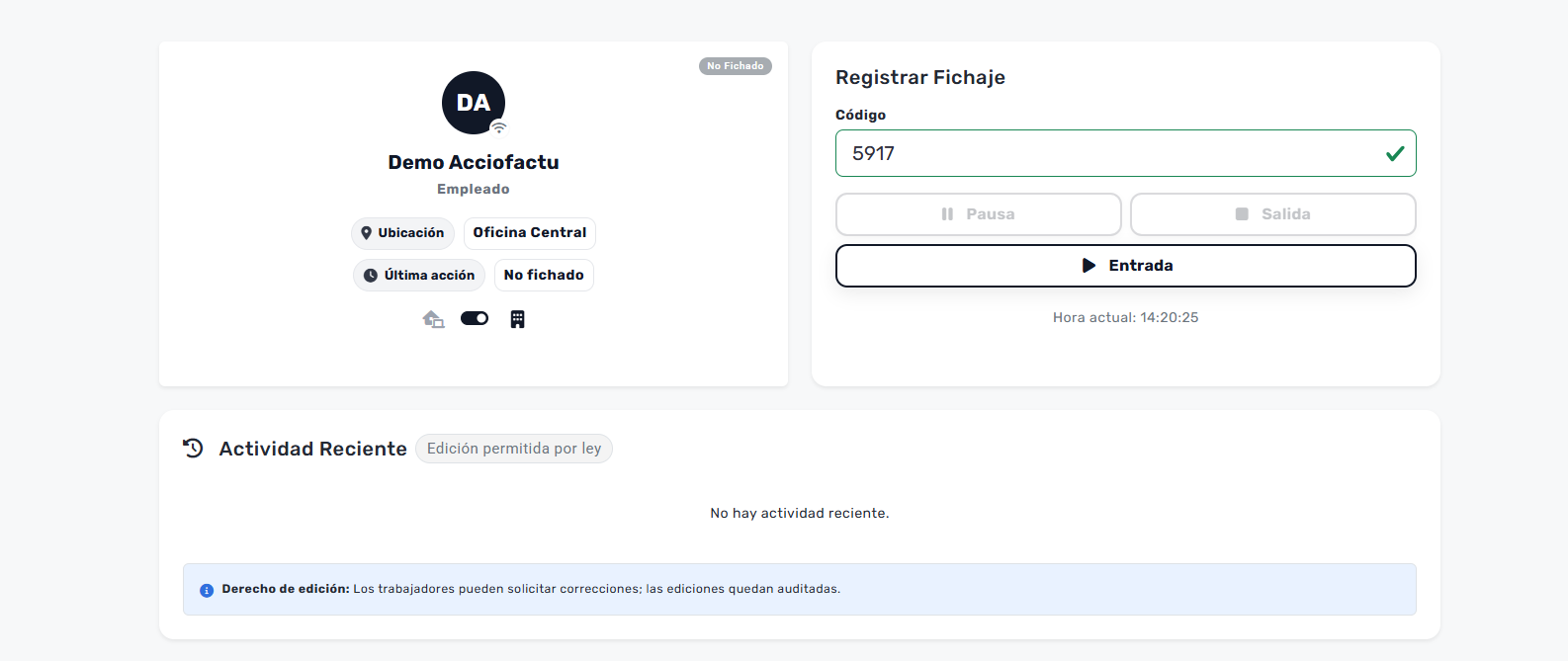Click the Última acción label chip
Viewport: 1568px width, 661px height.
[x=419, y=276]
